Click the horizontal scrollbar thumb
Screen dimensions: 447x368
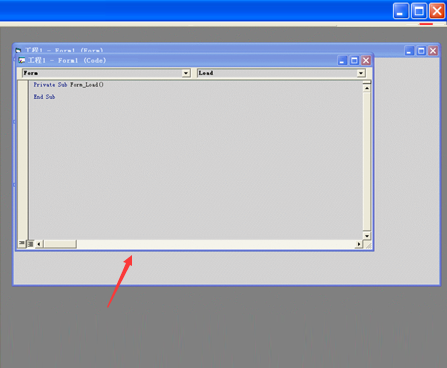(x=60, y=244)
